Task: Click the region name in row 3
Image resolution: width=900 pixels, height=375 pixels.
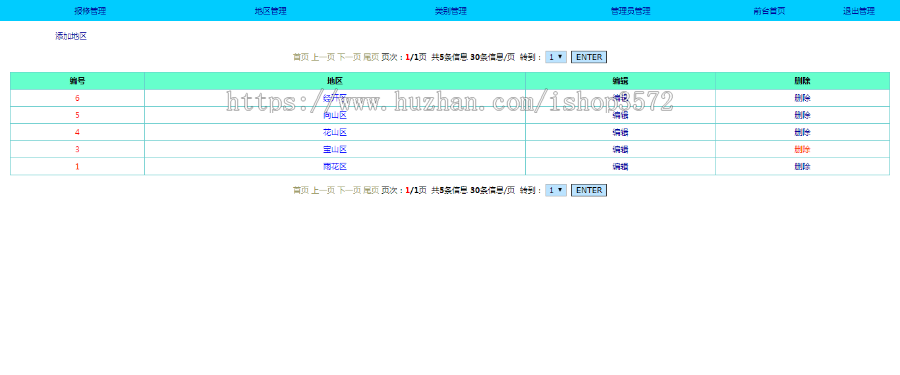Action: (335, 150)
